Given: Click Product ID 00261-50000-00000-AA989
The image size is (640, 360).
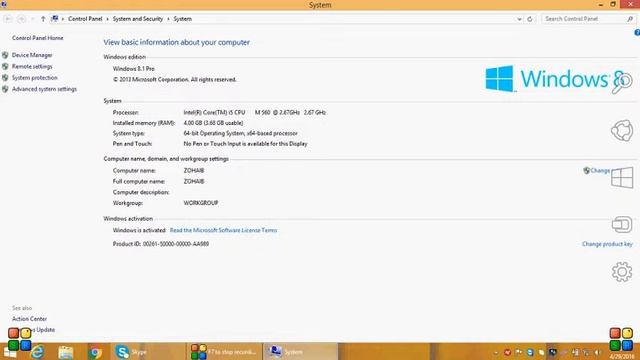Looking at the screenshot, I should [161, 244].
